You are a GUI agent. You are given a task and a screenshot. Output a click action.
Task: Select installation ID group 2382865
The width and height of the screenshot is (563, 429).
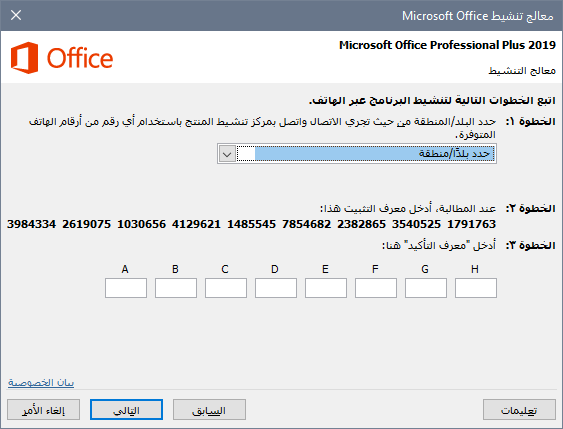(362, 224)
